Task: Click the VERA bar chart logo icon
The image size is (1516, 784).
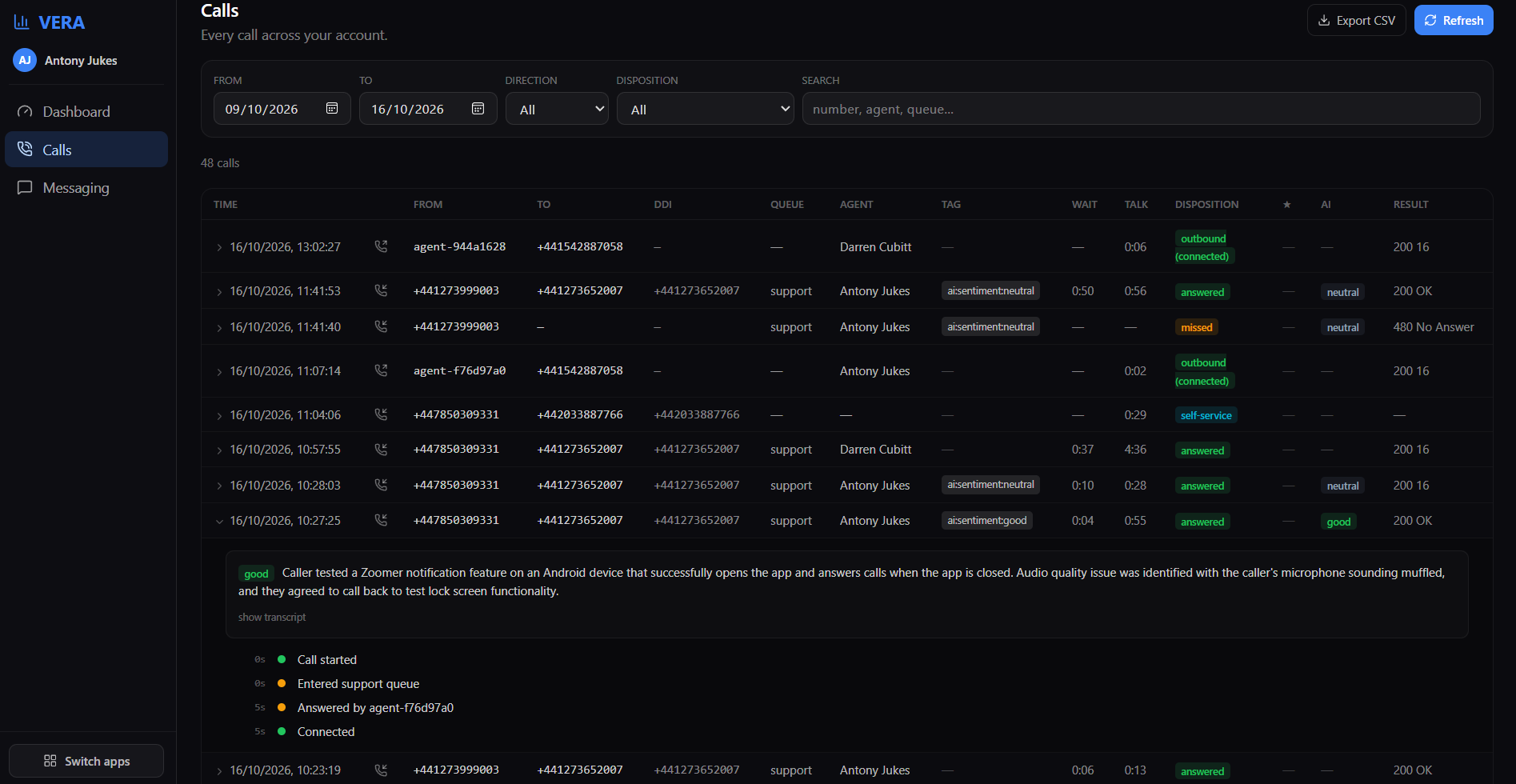Action: pyautogui.click(x=22, y=22)
